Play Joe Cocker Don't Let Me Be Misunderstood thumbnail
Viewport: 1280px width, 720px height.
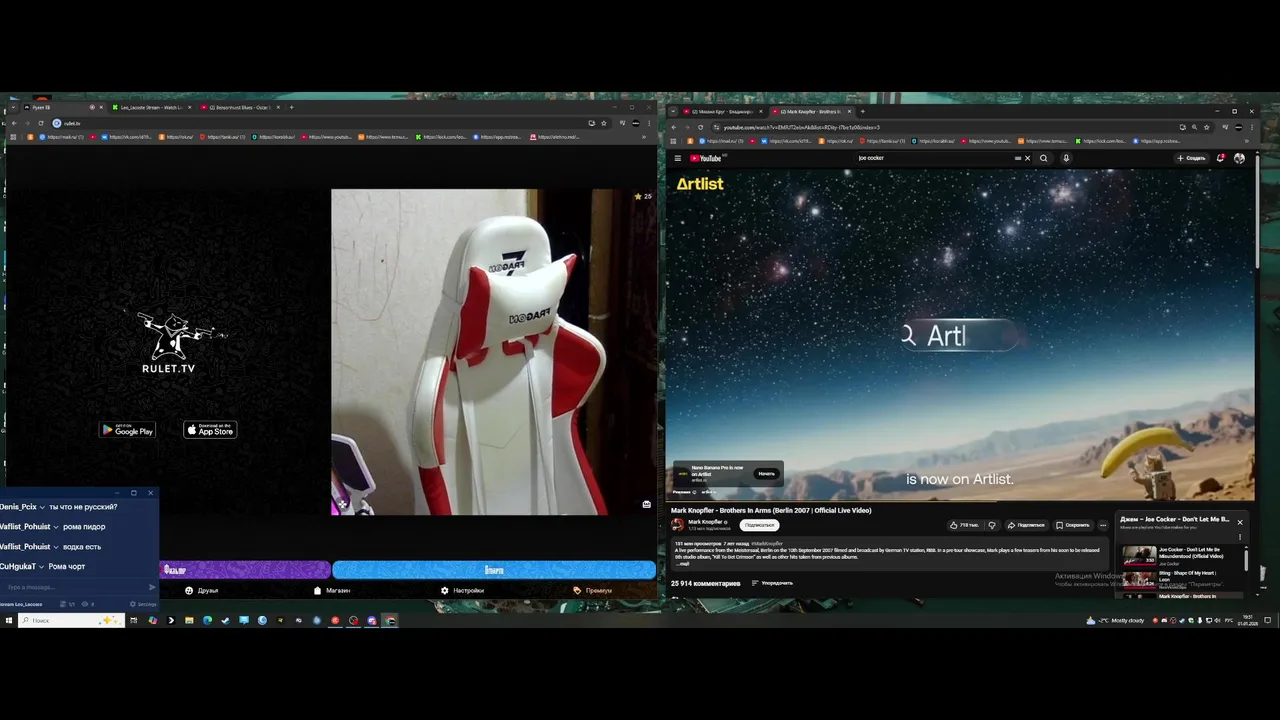(1139, 555)
